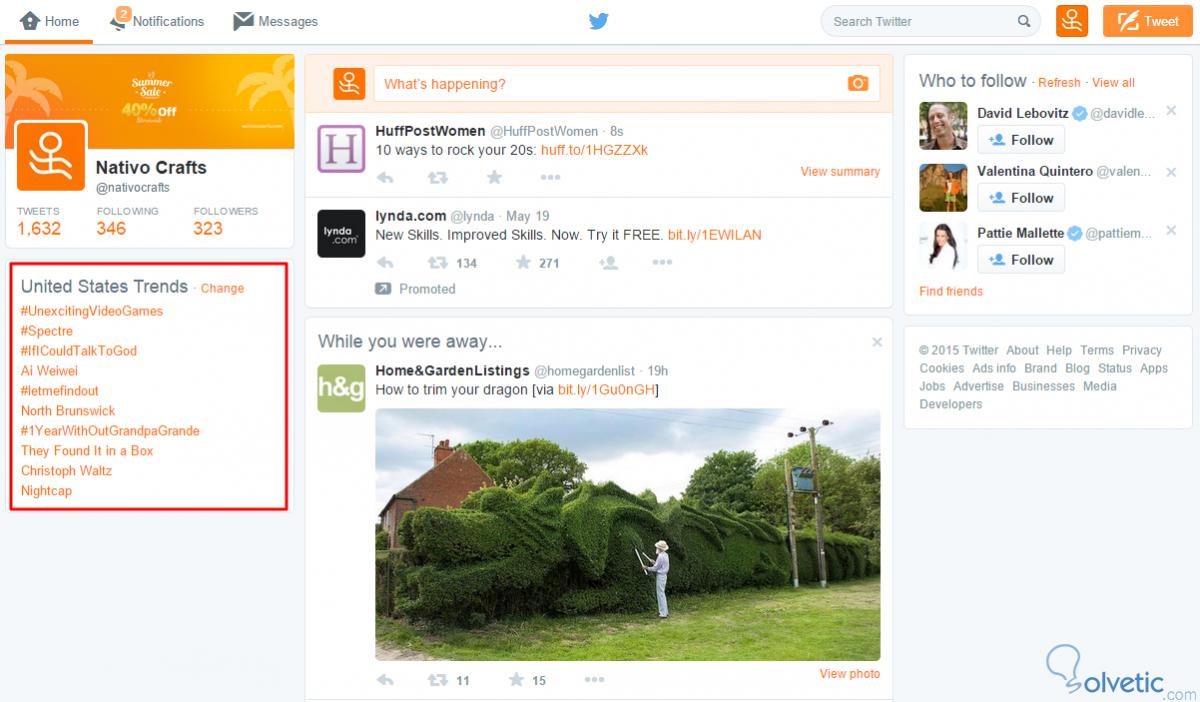Close the While you were away section
The height and width of the screenshot is (702, 1200).
tap(877, 342)
